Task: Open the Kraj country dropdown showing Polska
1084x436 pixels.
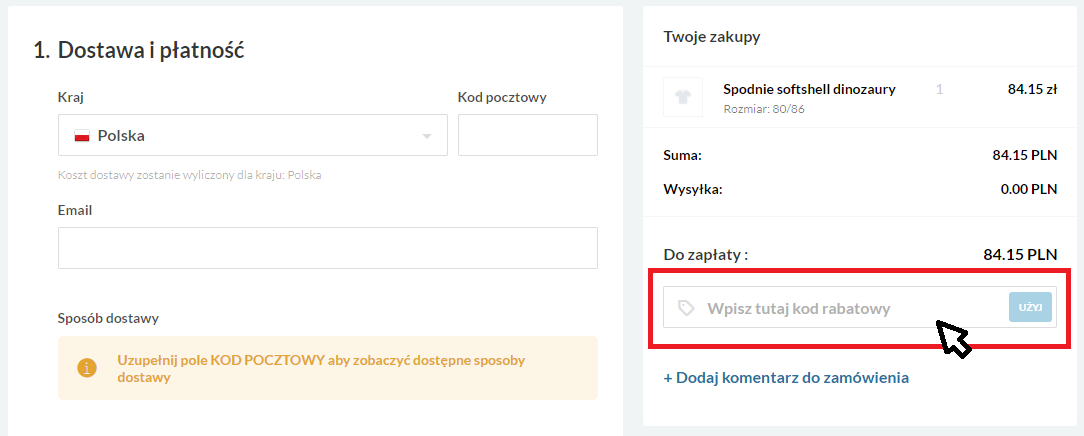Action: pyautogui.click(x=252, y=135)
